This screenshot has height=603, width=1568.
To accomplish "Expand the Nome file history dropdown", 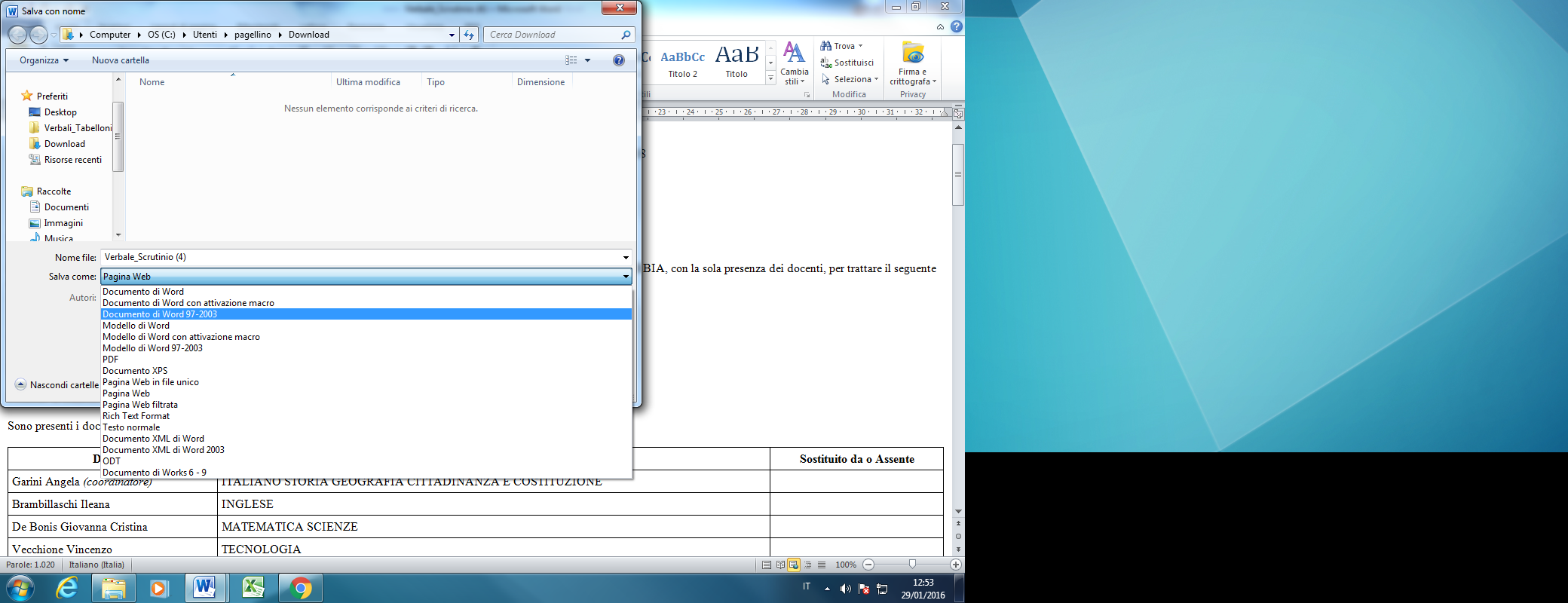I will click(x=626, y=258).
